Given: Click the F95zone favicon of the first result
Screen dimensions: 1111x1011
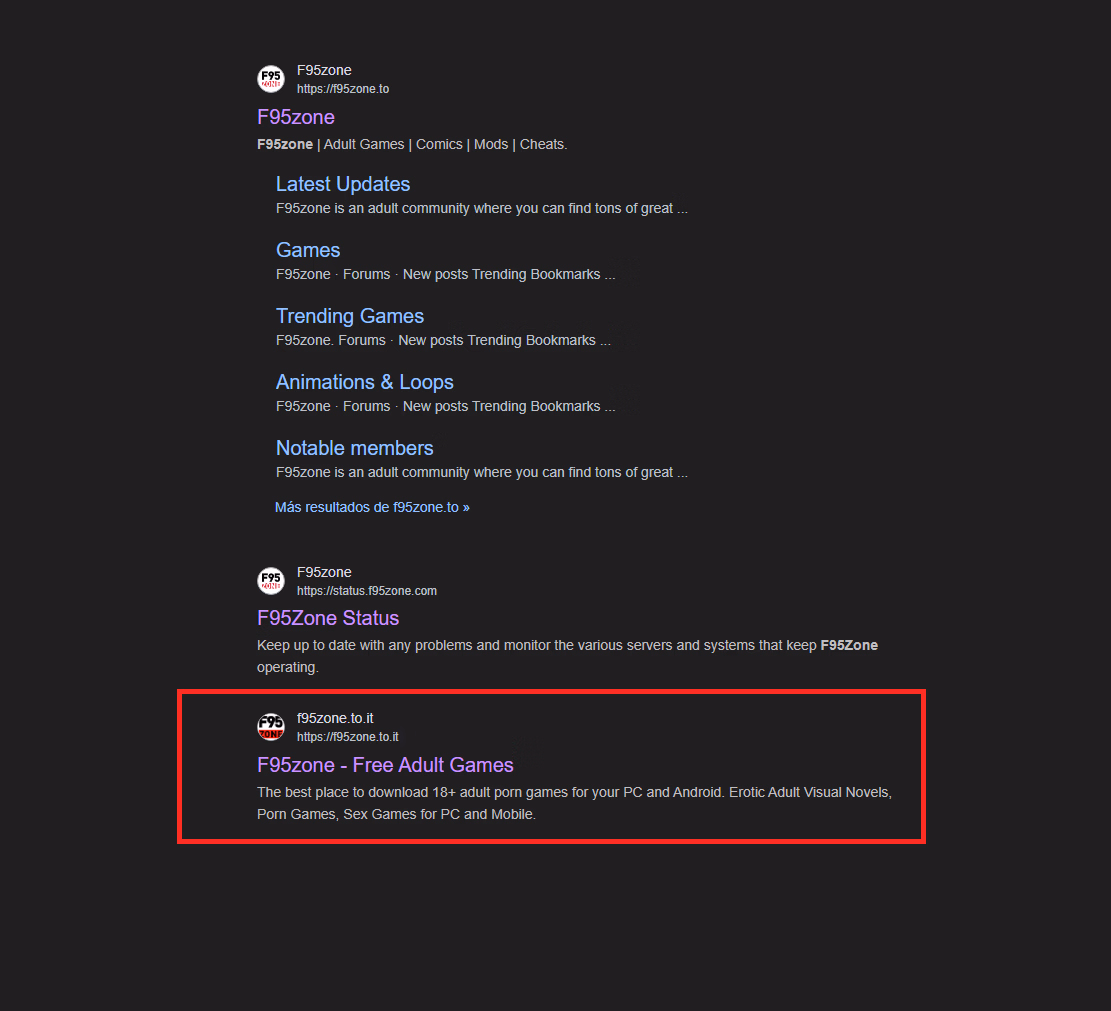Looking at the screenshot, I should [271, 79].
